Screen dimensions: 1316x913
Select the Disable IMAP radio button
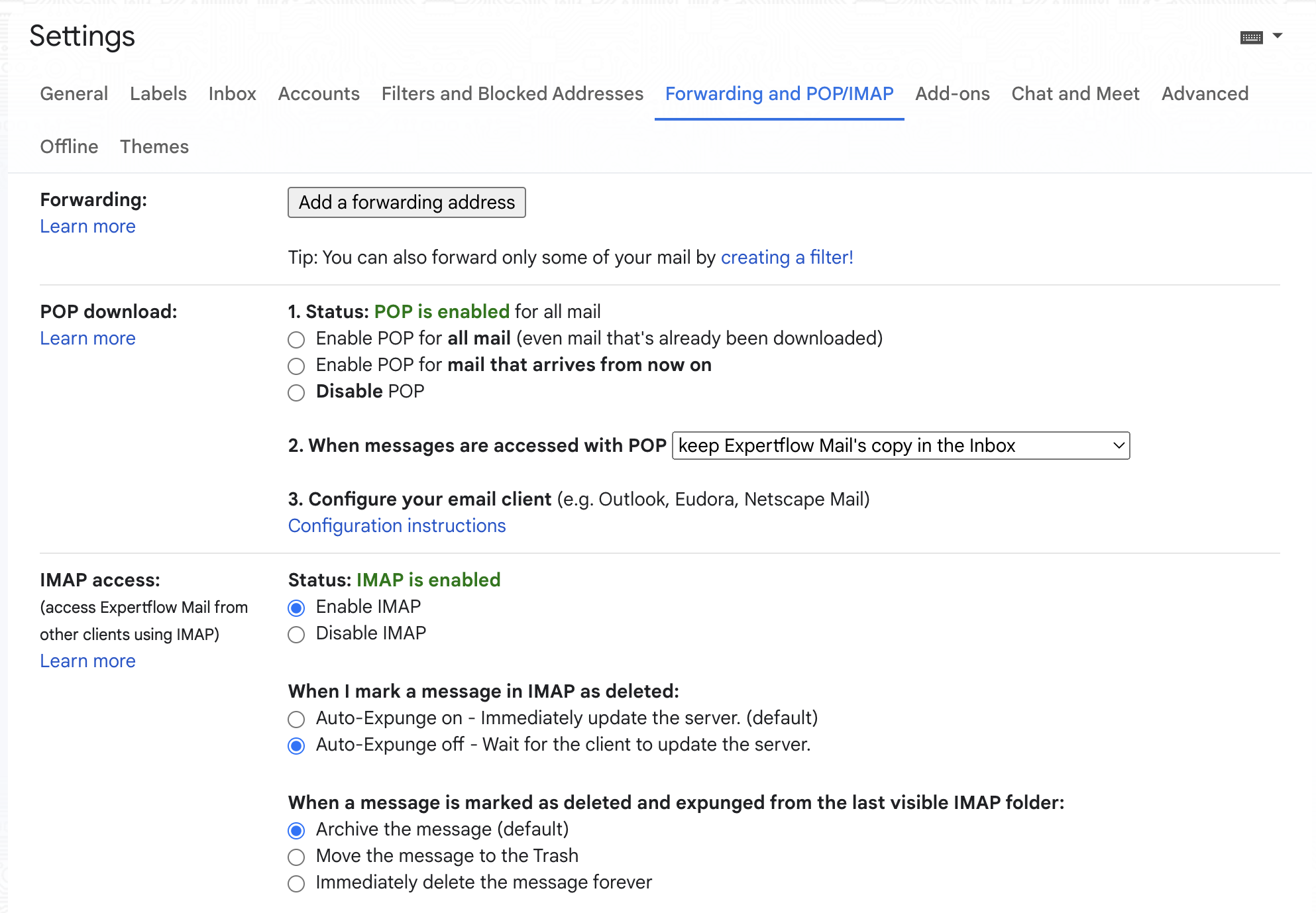pyautogui.click(x=296, y=635)
